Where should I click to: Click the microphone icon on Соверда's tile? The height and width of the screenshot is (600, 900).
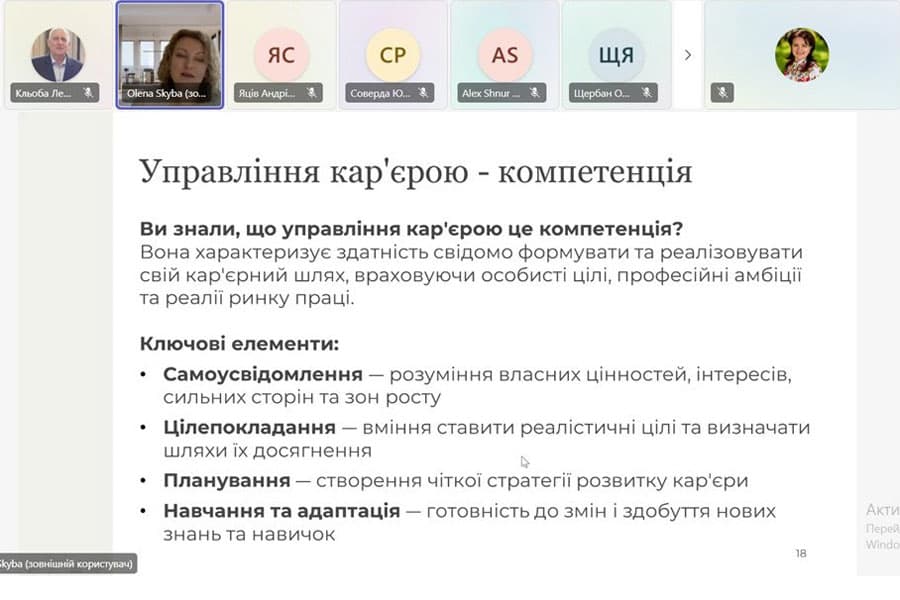(x=421, y=91)
